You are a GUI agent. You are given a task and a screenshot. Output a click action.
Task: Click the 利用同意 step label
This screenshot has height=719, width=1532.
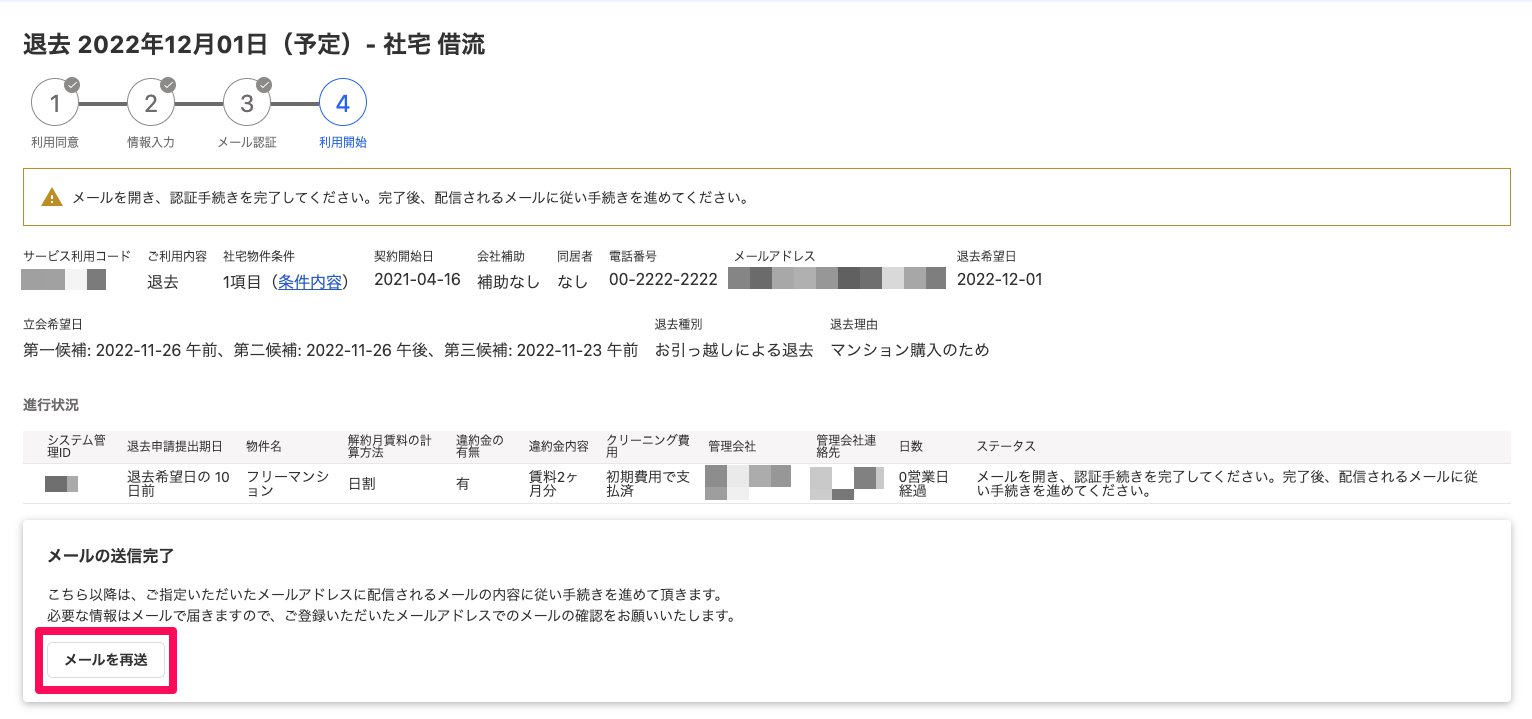(55, 142)
